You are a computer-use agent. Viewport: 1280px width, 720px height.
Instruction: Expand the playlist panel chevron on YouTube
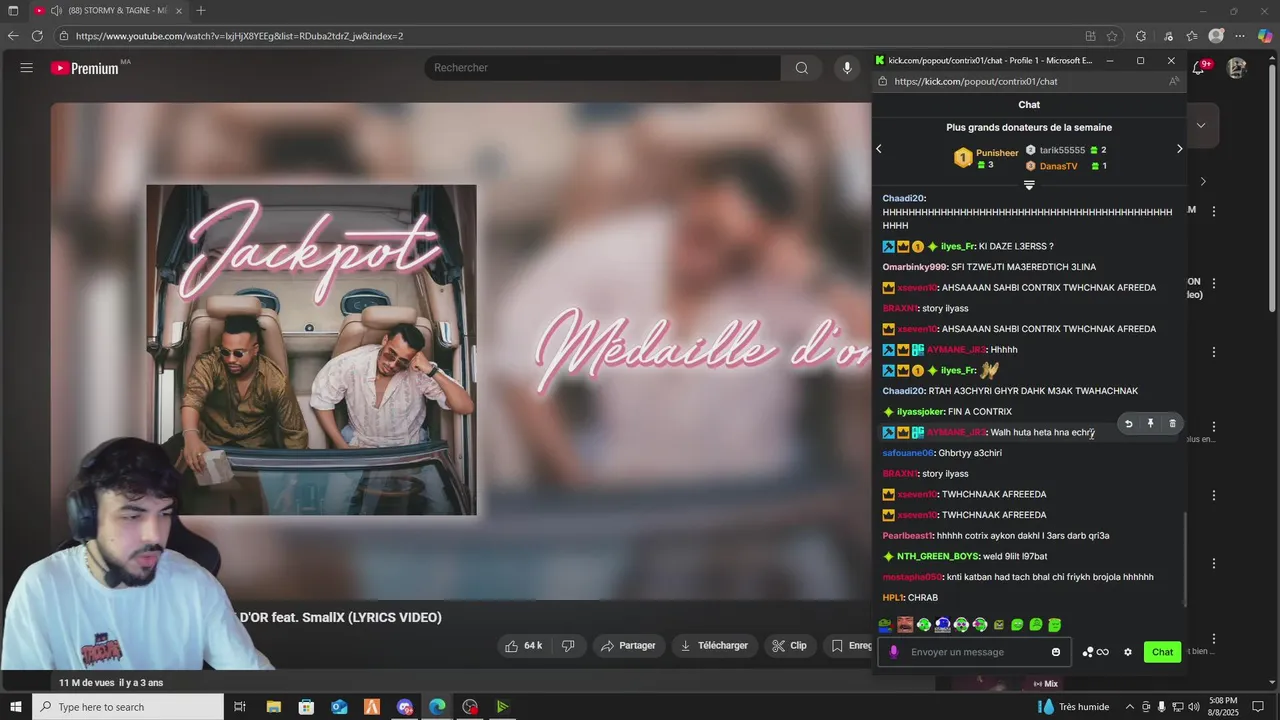1201,125
